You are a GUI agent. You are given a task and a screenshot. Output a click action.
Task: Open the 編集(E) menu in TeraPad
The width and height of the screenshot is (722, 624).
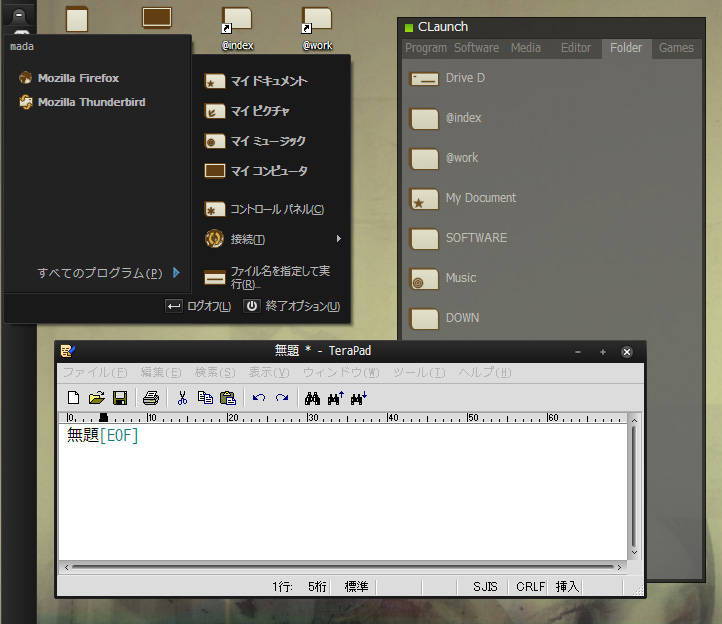(x=161, y=373)
